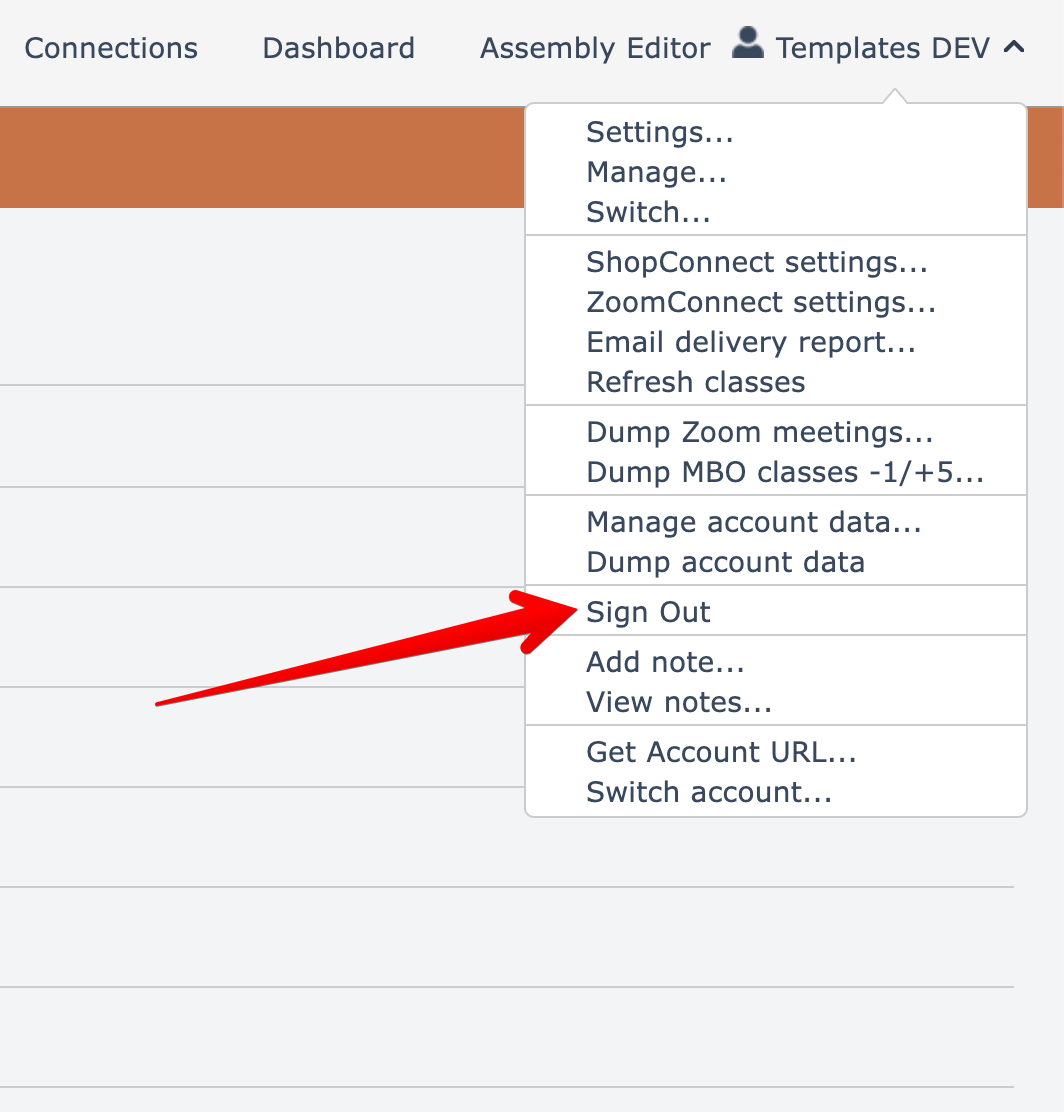Choose Add note... from the menu

tap(665, 662)
